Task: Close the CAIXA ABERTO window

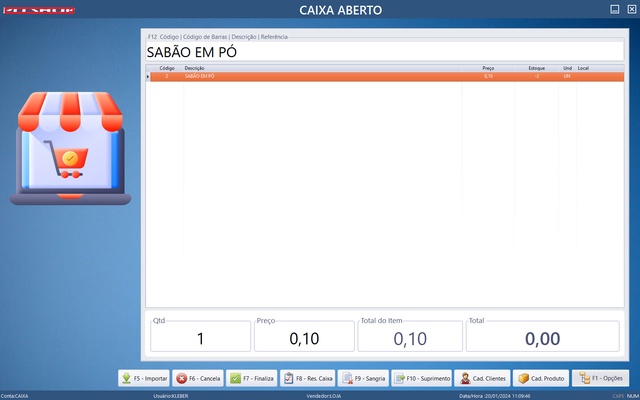Action: tap(631, 9)
